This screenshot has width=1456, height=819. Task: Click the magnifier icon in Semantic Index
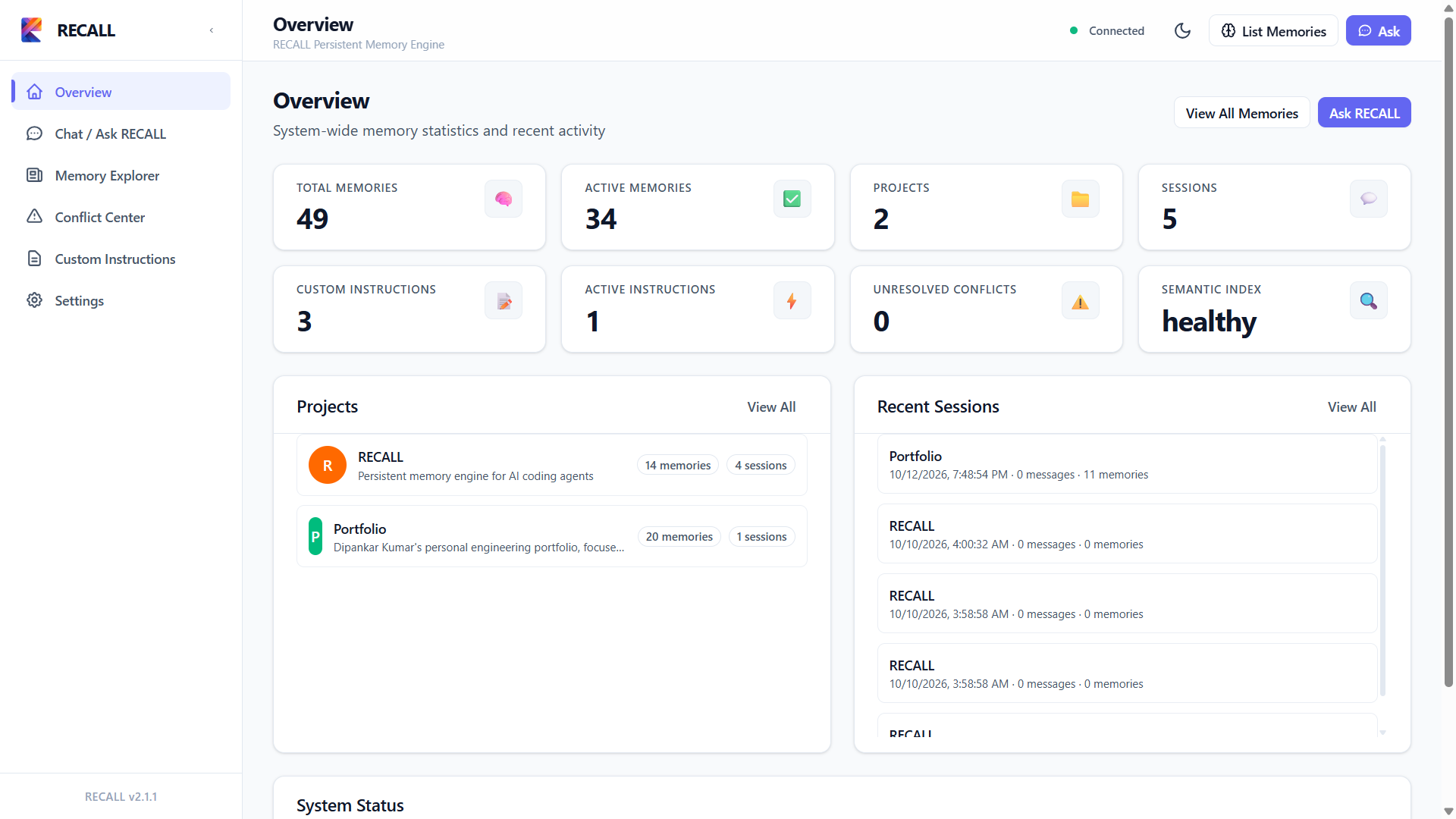tap(1369, 301)
